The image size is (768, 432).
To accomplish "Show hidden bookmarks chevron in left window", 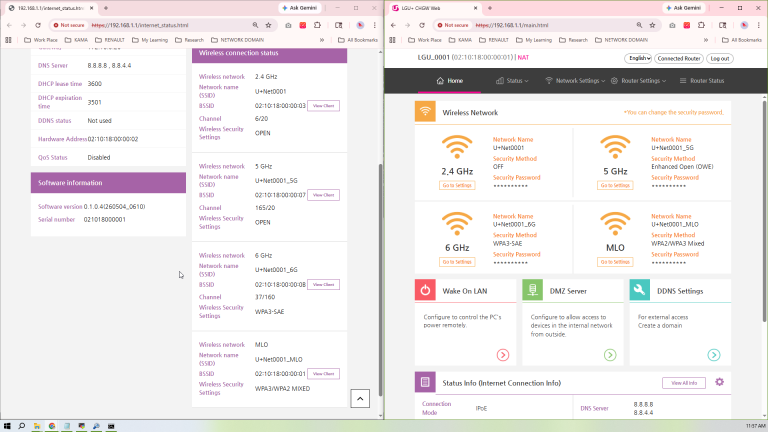I will [322, 40].
